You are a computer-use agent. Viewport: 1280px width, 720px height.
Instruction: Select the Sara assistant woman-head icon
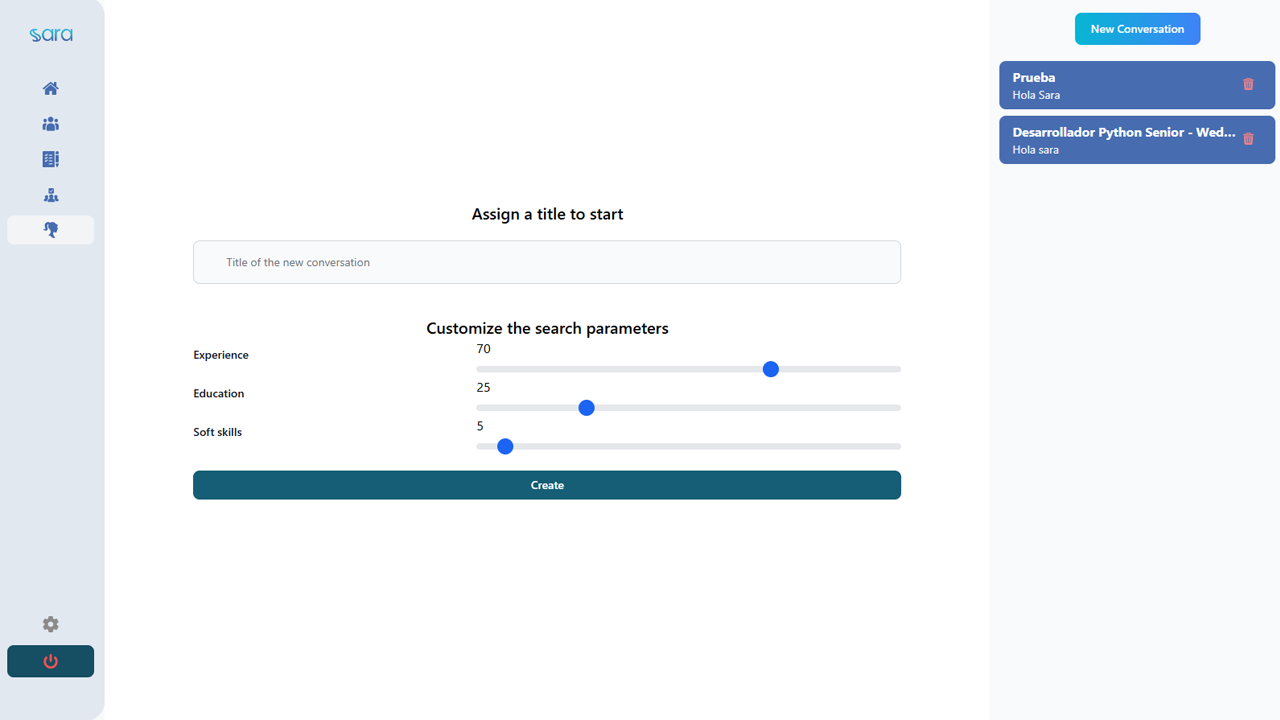[50, 230]
